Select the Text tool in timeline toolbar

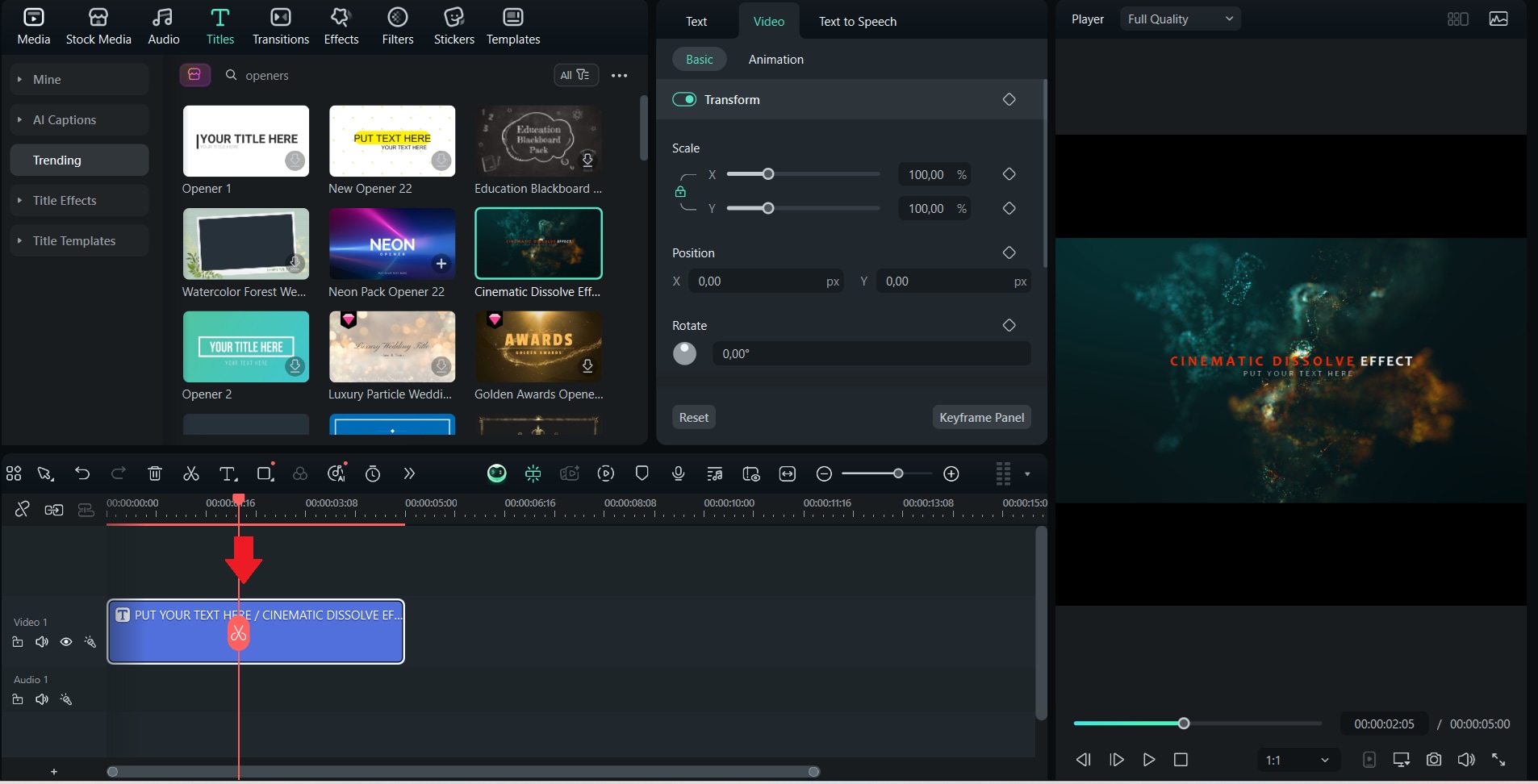tap(228, 474)
